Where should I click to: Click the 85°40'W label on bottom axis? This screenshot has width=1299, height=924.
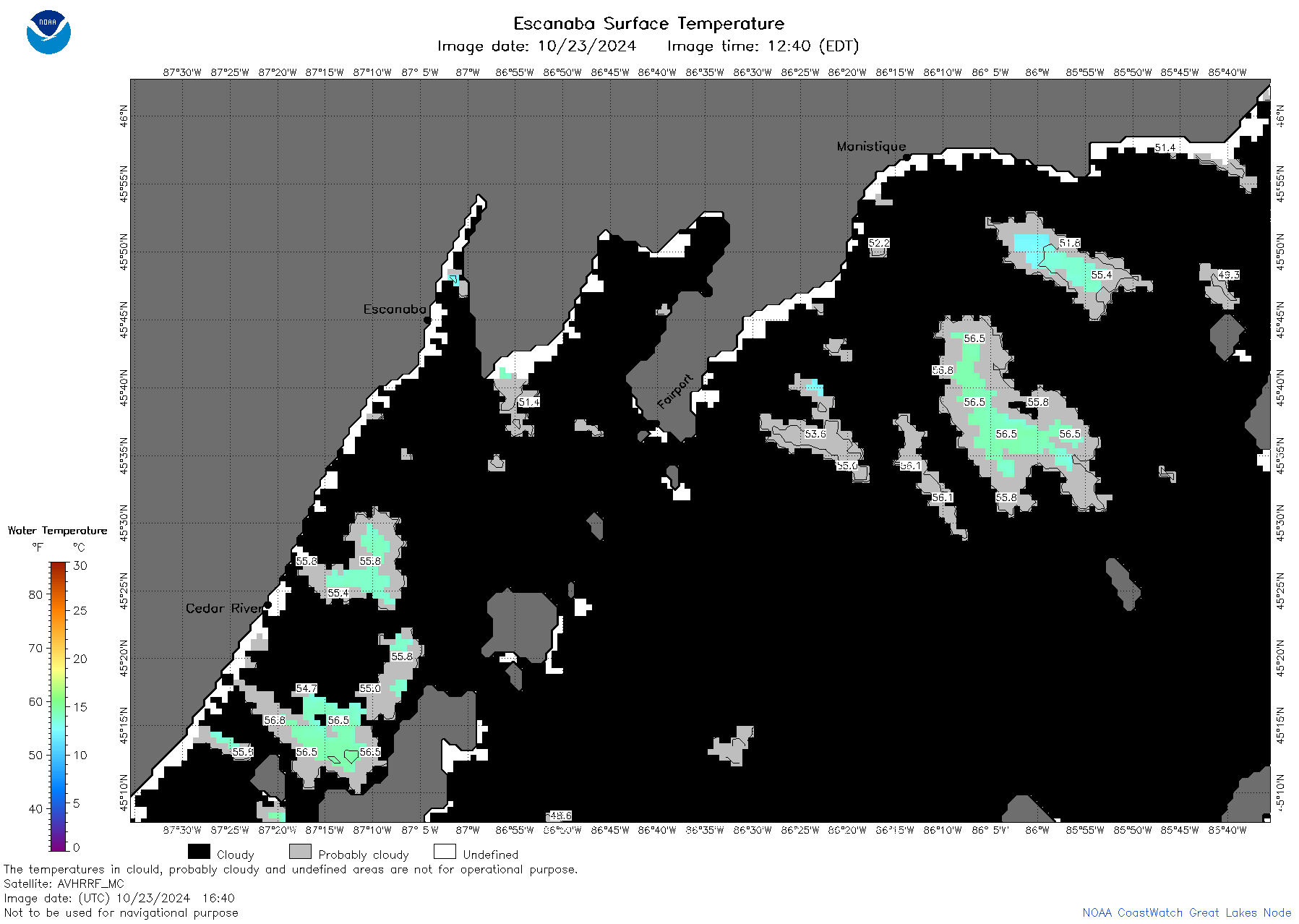pos(1227,830)
